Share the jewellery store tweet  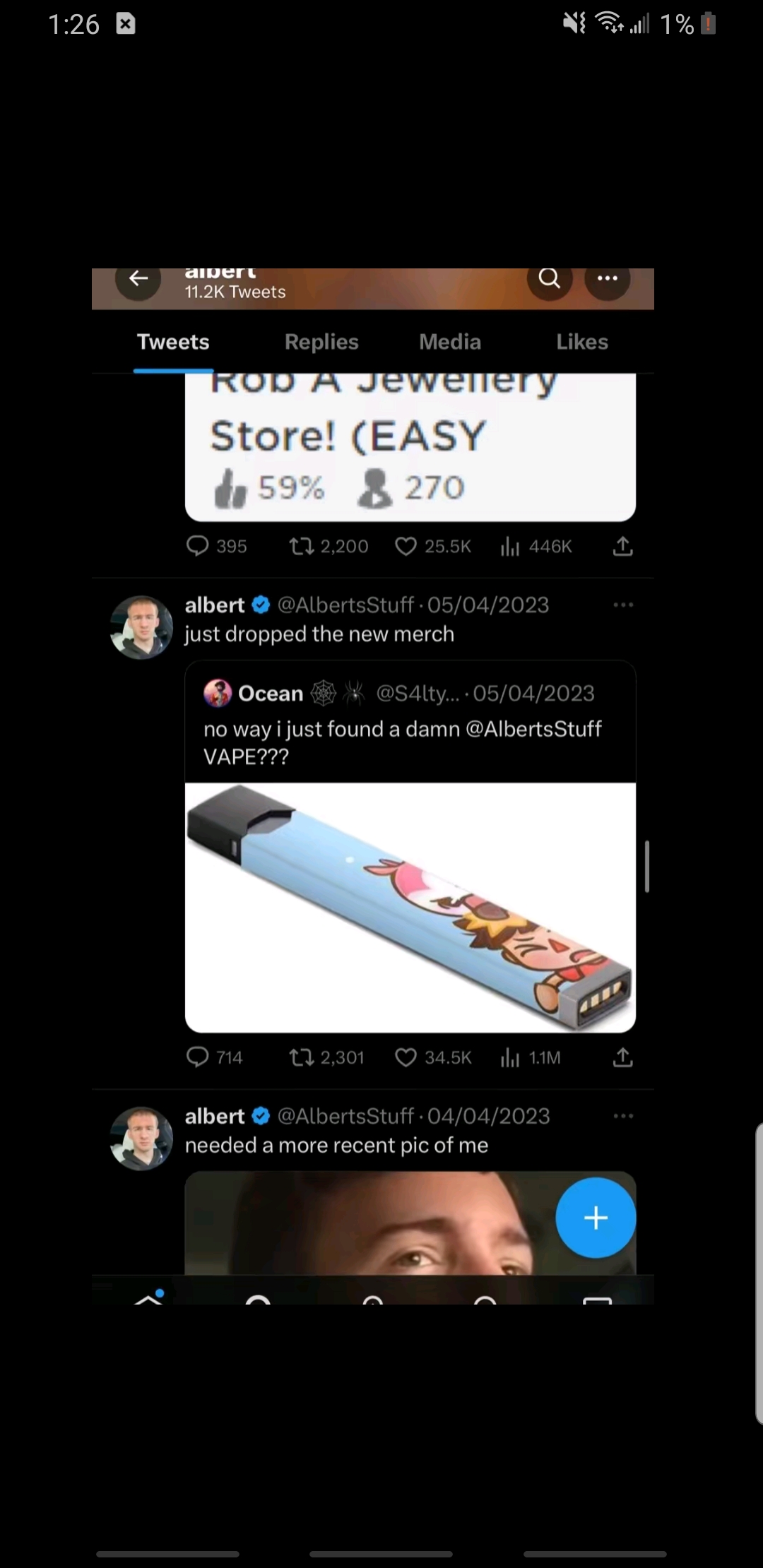click(x=622, y=546)
